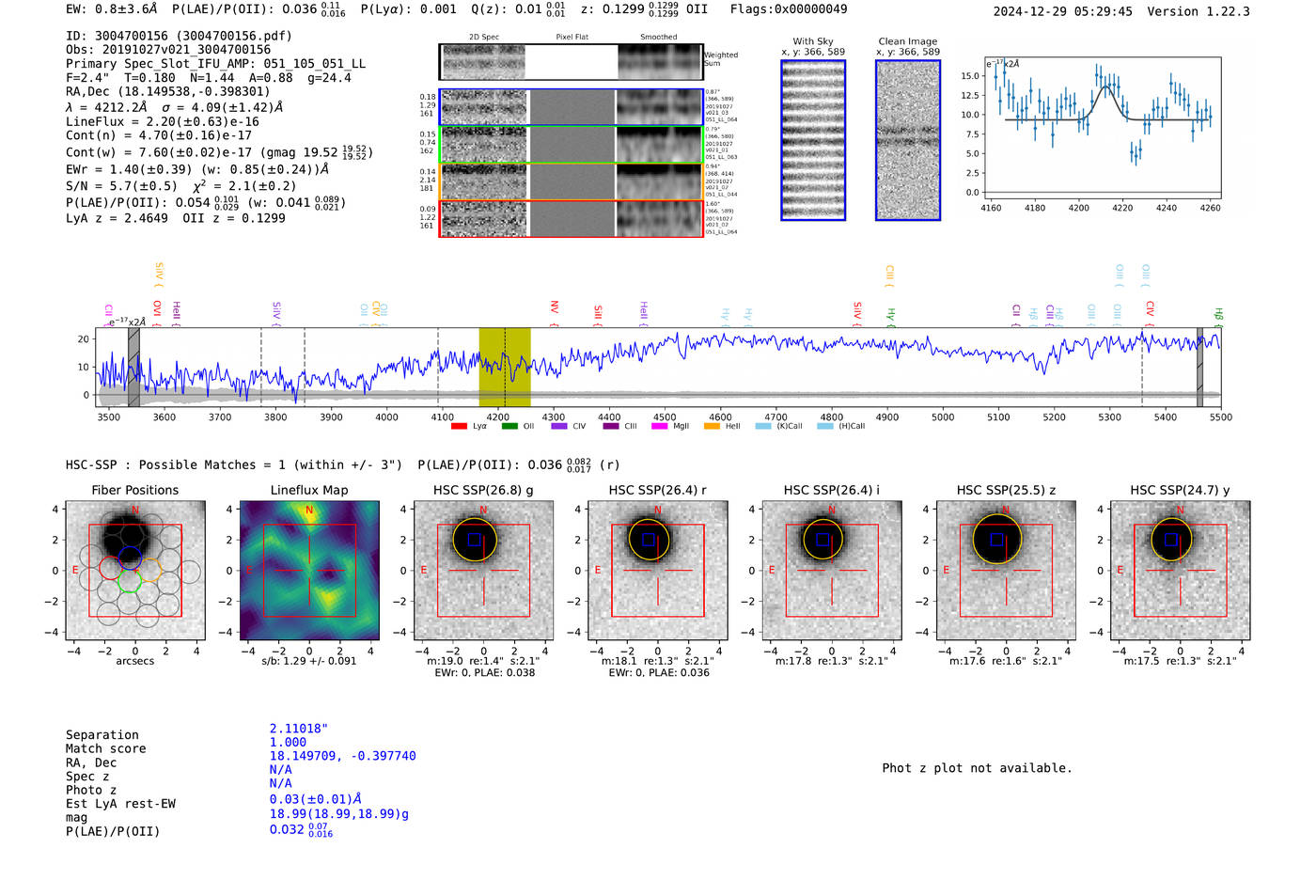This screenshot has height=896, width=1316.
Task: Select the blue Match score value 1.000
Action: click(x=288, y=742)
